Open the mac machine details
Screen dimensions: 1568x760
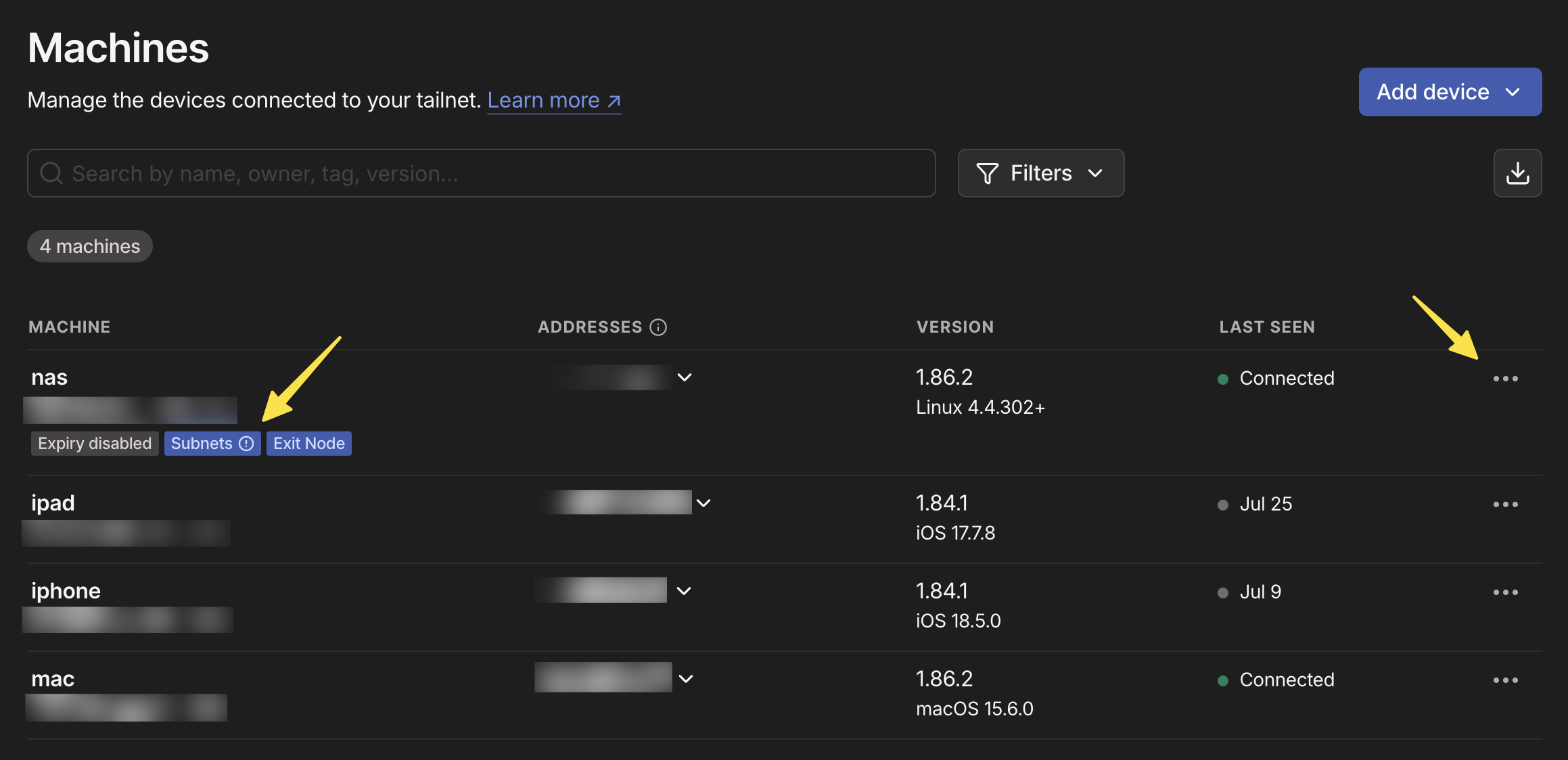[53, 679]
